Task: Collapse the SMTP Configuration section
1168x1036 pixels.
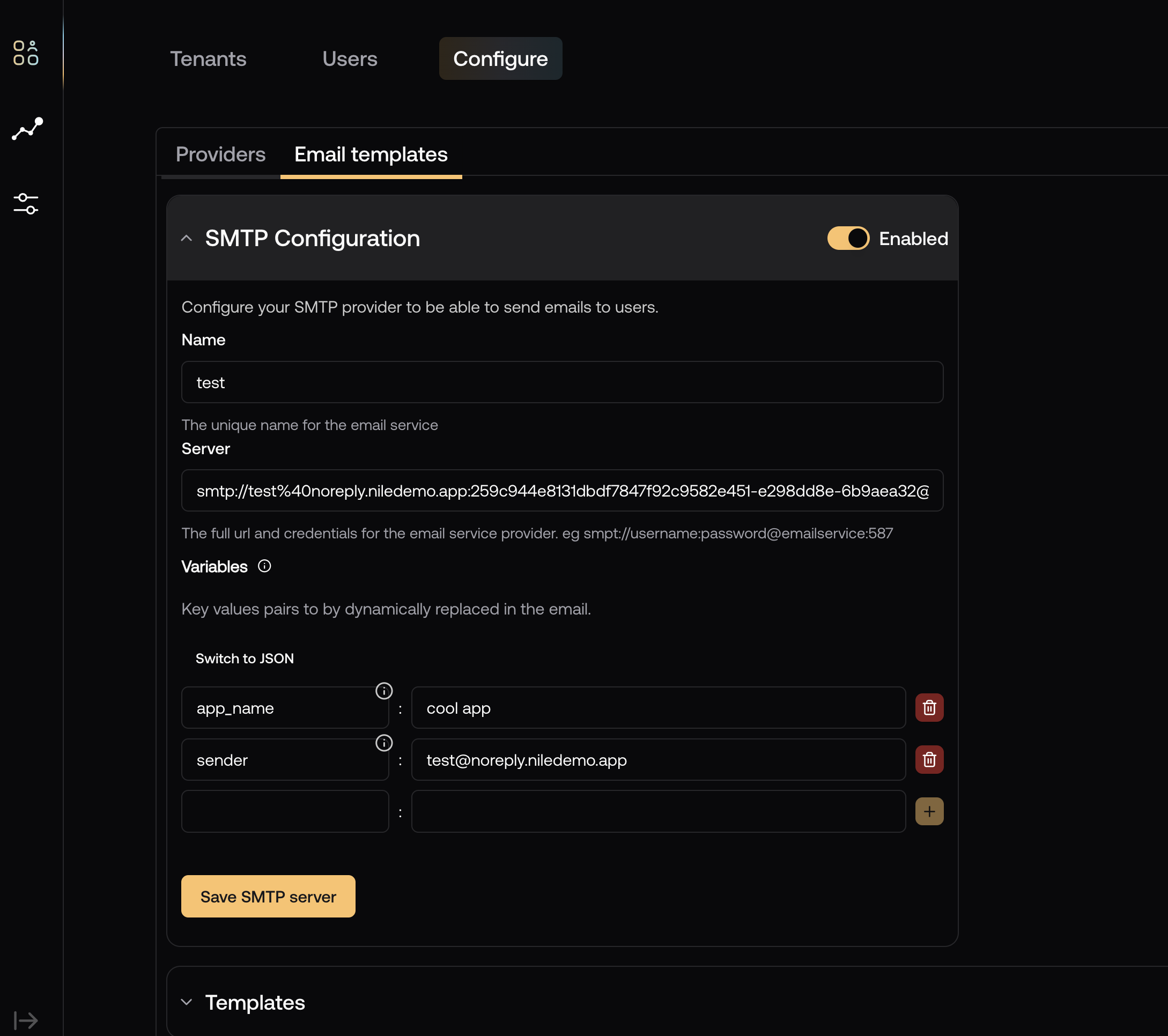Action: click(186, 238)
